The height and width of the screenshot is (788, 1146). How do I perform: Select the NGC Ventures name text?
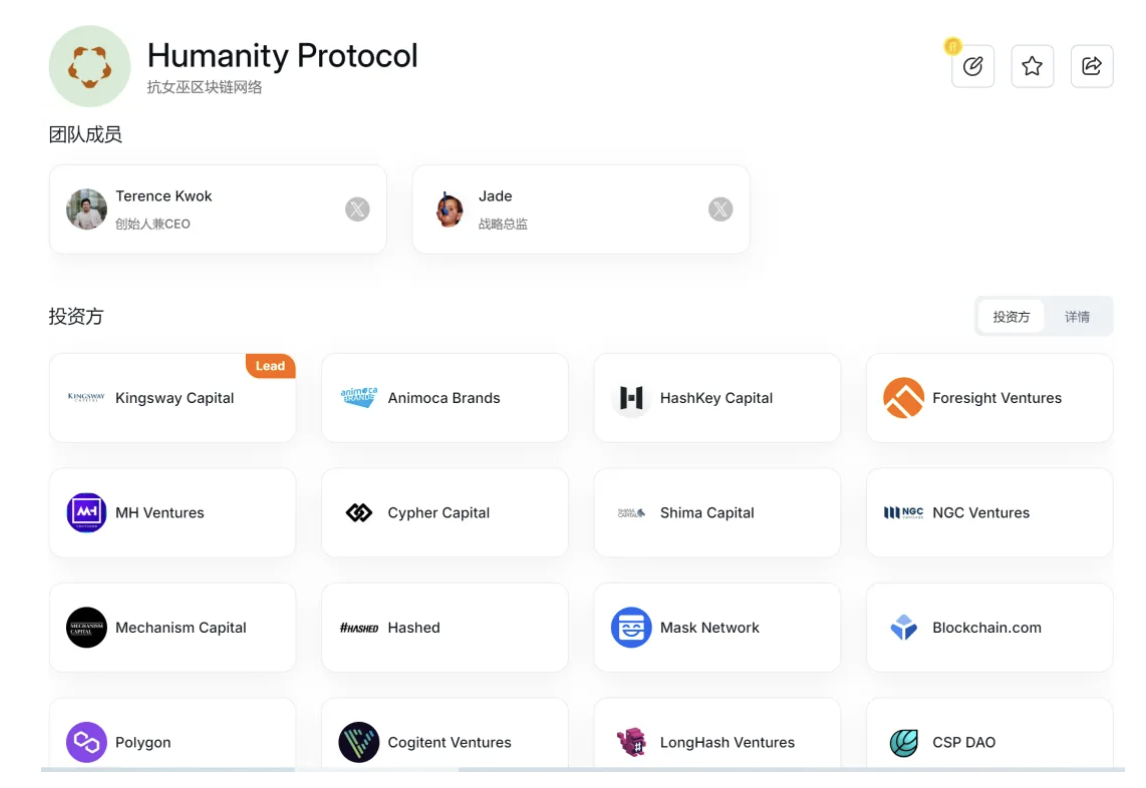click(x=981, y=513)
